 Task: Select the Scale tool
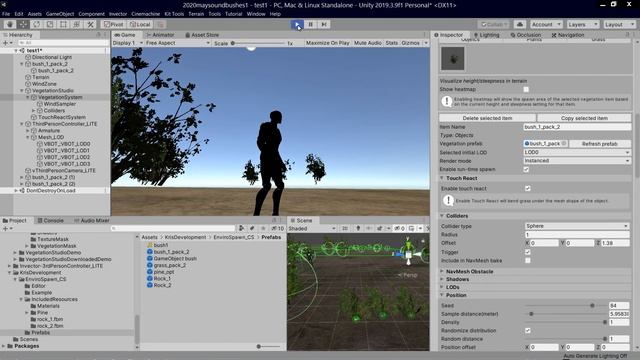pyautogui.click(x=50, y=24)
